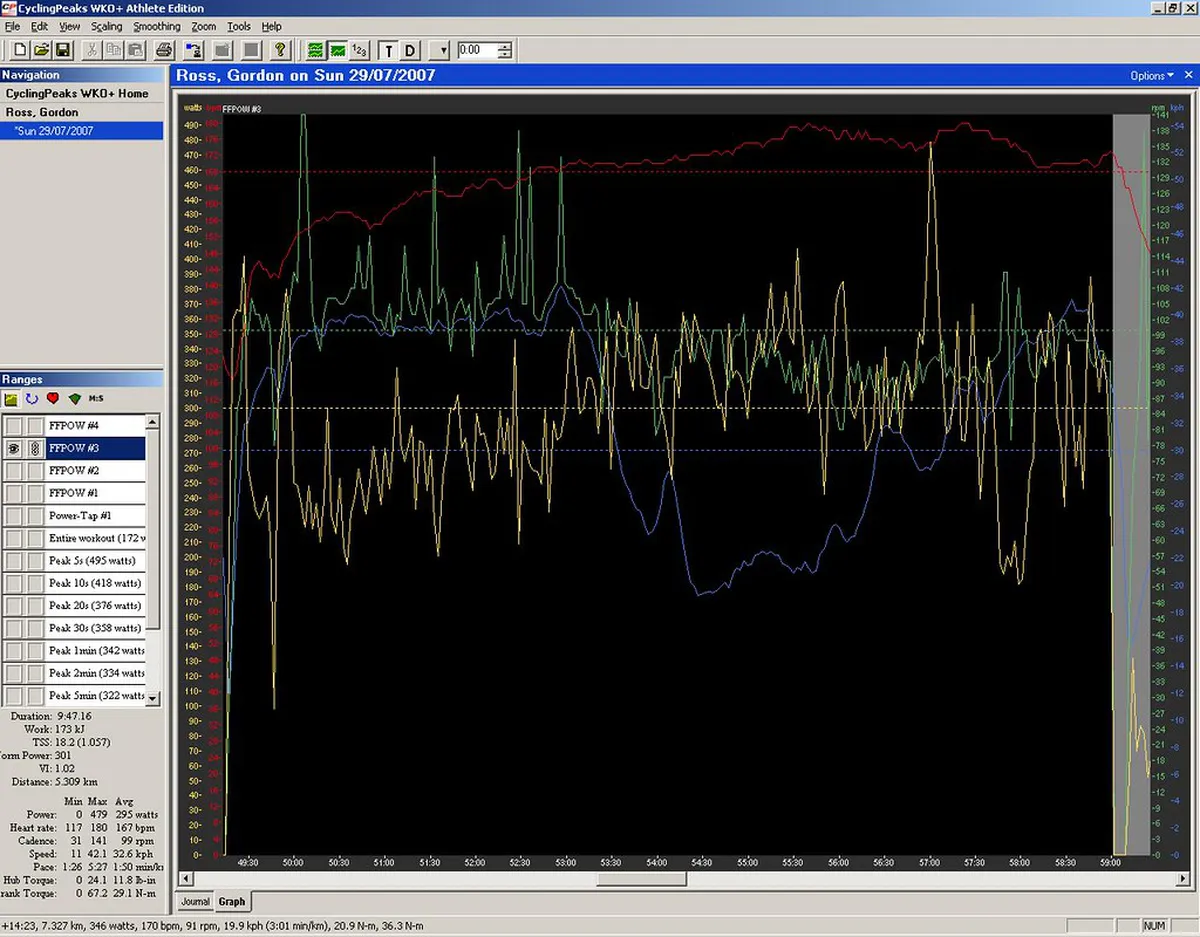Switch to the Journal tab
The height and width of the screenshot is (937, 1200).
[x=195, y=901]
